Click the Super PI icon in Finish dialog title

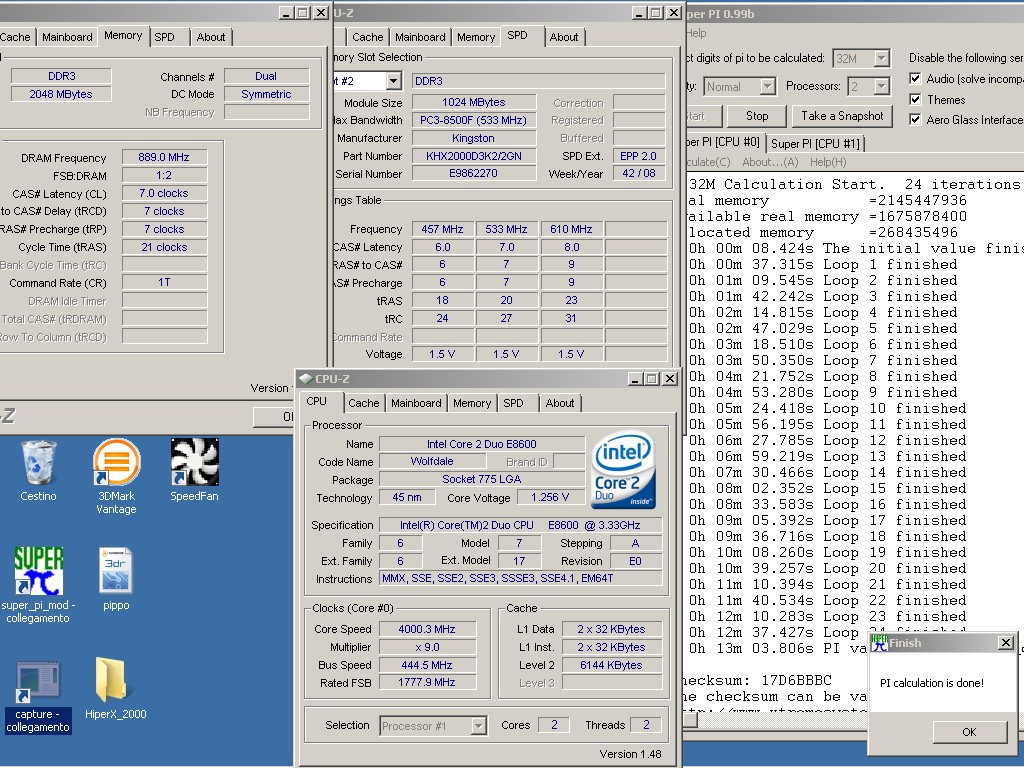(879, 643)
